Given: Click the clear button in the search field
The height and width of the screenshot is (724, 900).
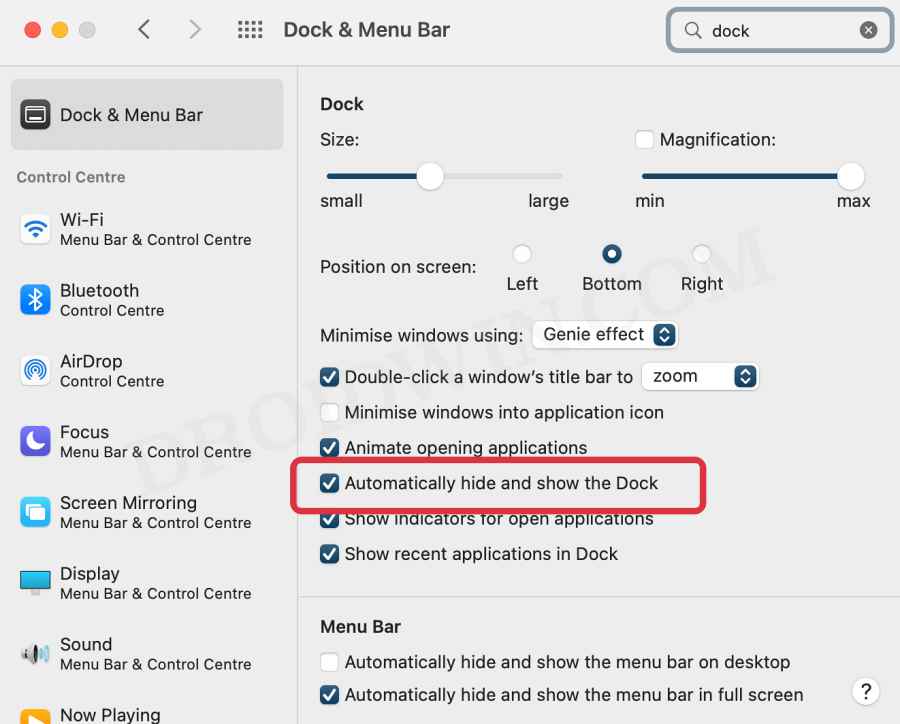Looking at the screenshot, I should pyautogui.click(x=867, y=30).
